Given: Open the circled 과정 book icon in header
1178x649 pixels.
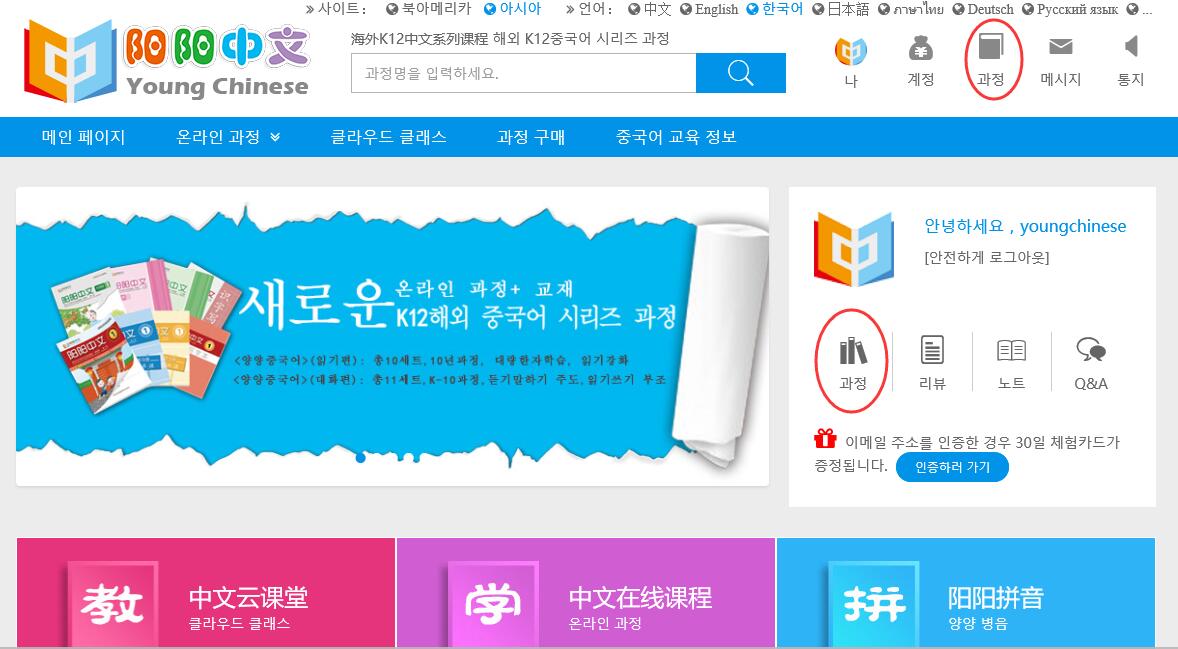Looking at the screenshot, I should click(x=991, y=48).
